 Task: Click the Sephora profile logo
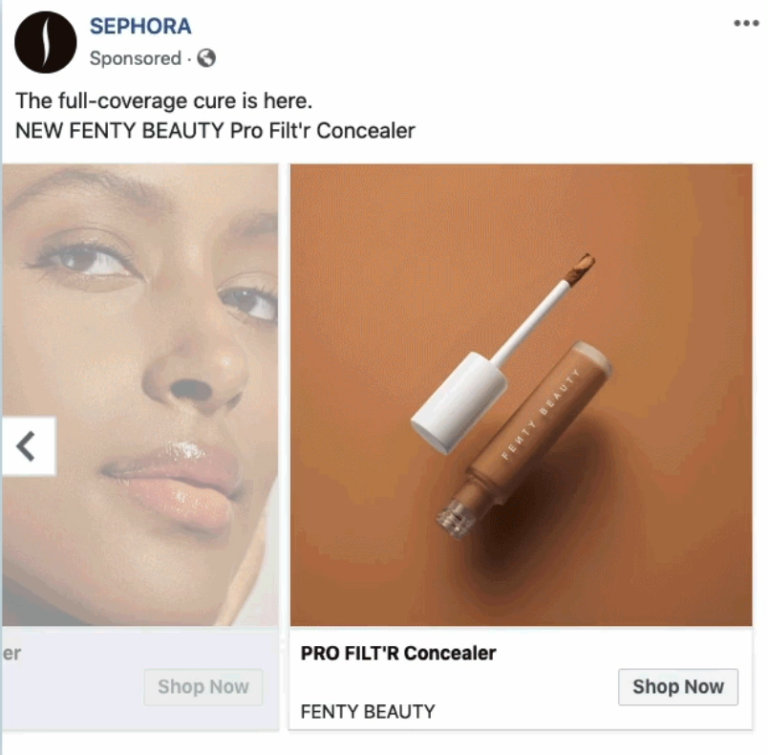pos(46,42)
